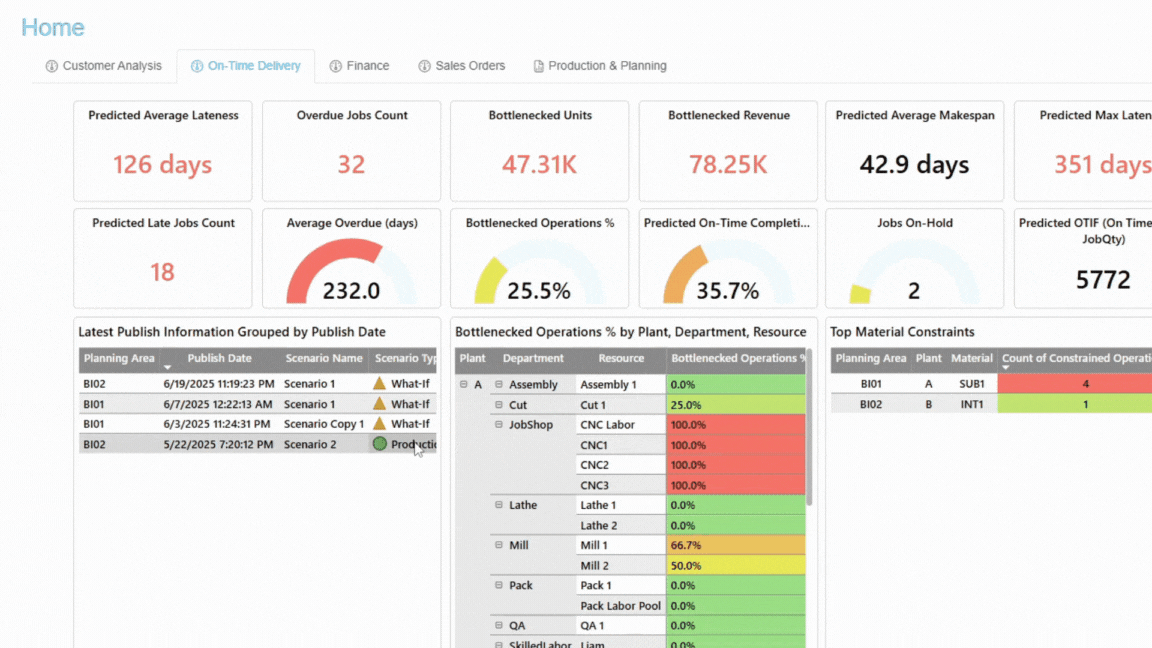Click the info icon on the On-Time Delivery tab
This screenshot has width=1152, height=648.
tap(199, 66)
